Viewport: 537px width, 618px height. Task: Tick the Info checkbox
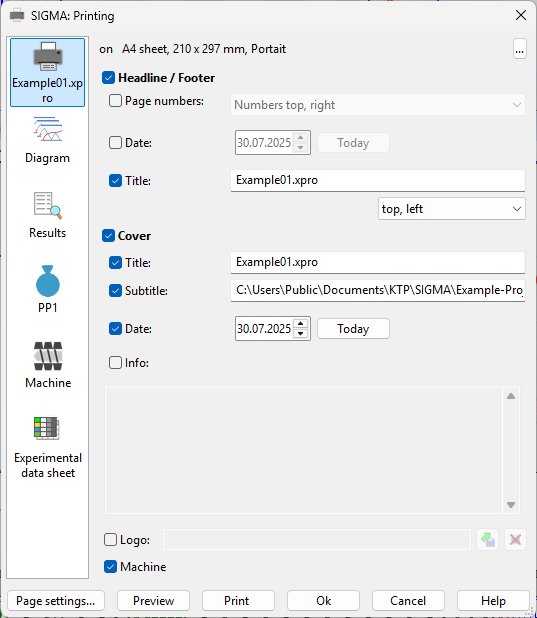pos(115,362)
